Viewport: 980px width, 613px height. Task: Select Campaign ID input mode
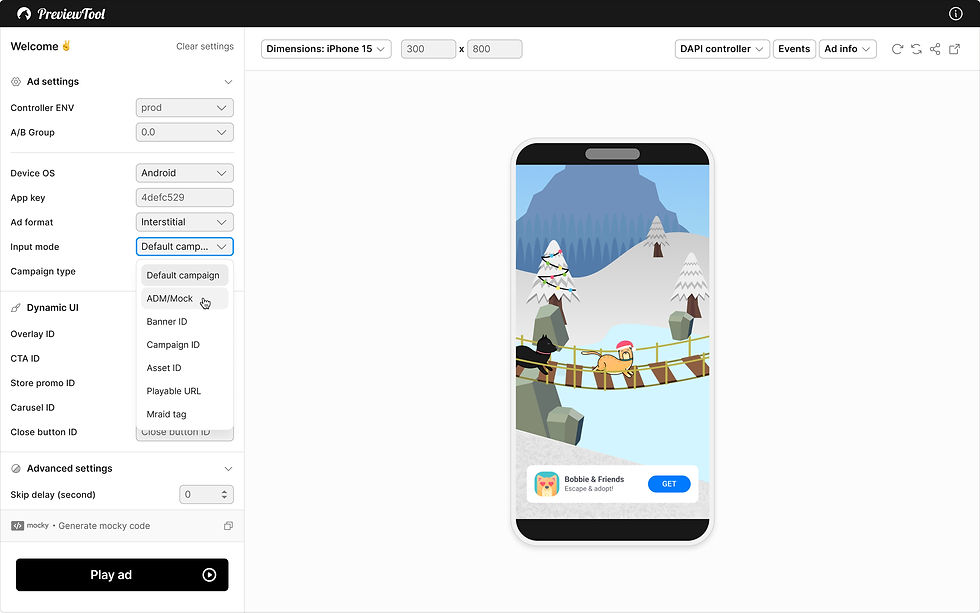184,345
